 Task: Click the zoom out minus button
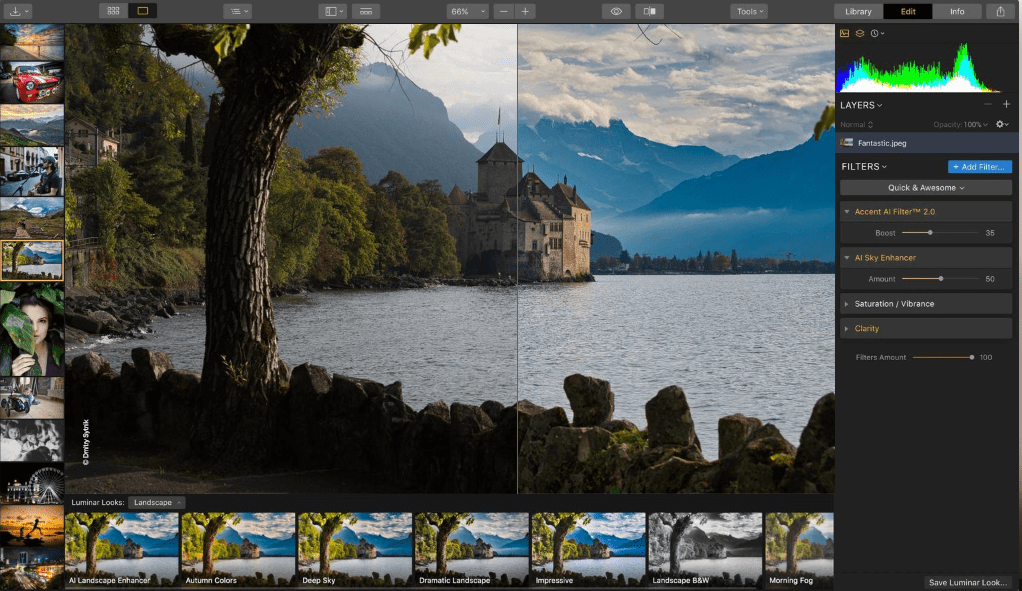503,11
